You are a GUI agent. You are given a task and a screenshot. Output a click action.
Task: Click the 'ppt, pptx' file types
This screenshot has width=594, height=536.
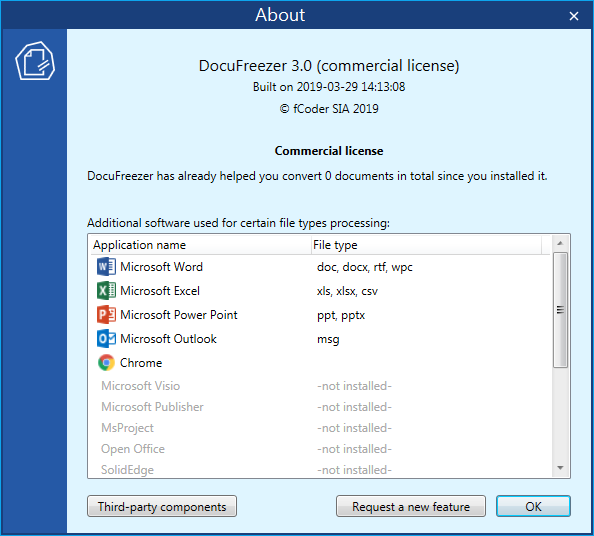[341, 315]
